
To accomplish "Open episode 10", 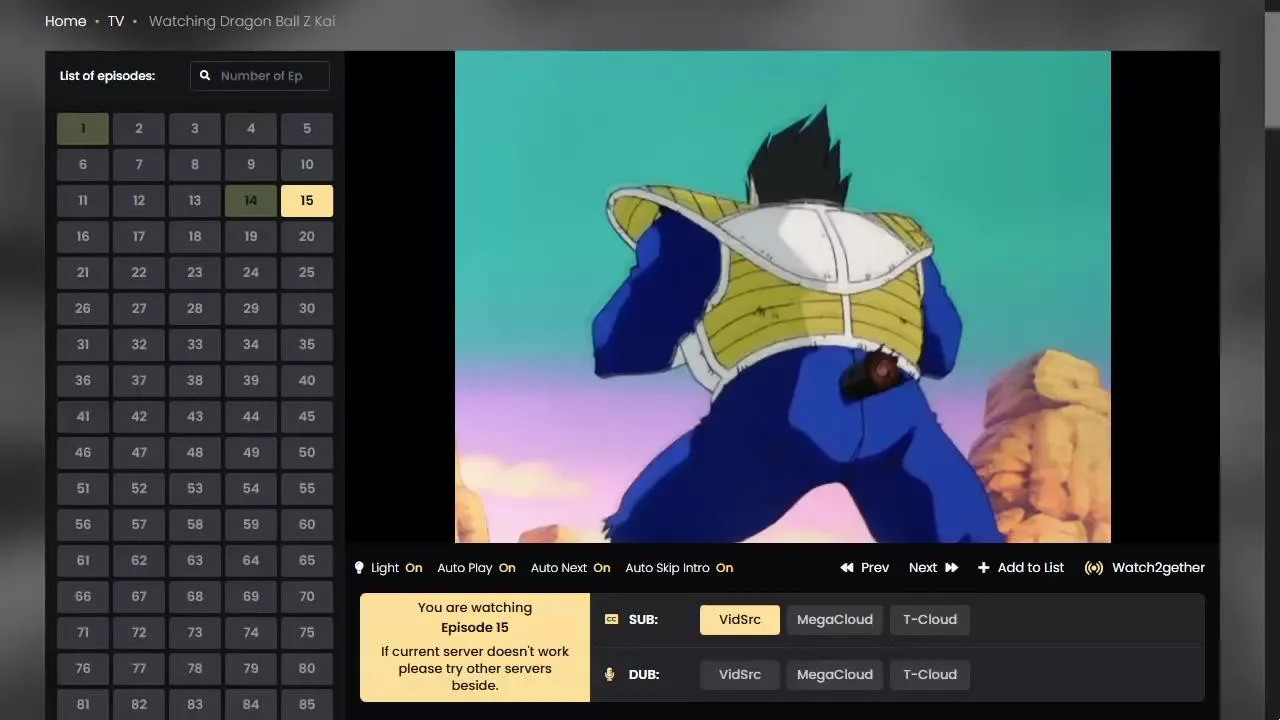I will coord(307,165).
